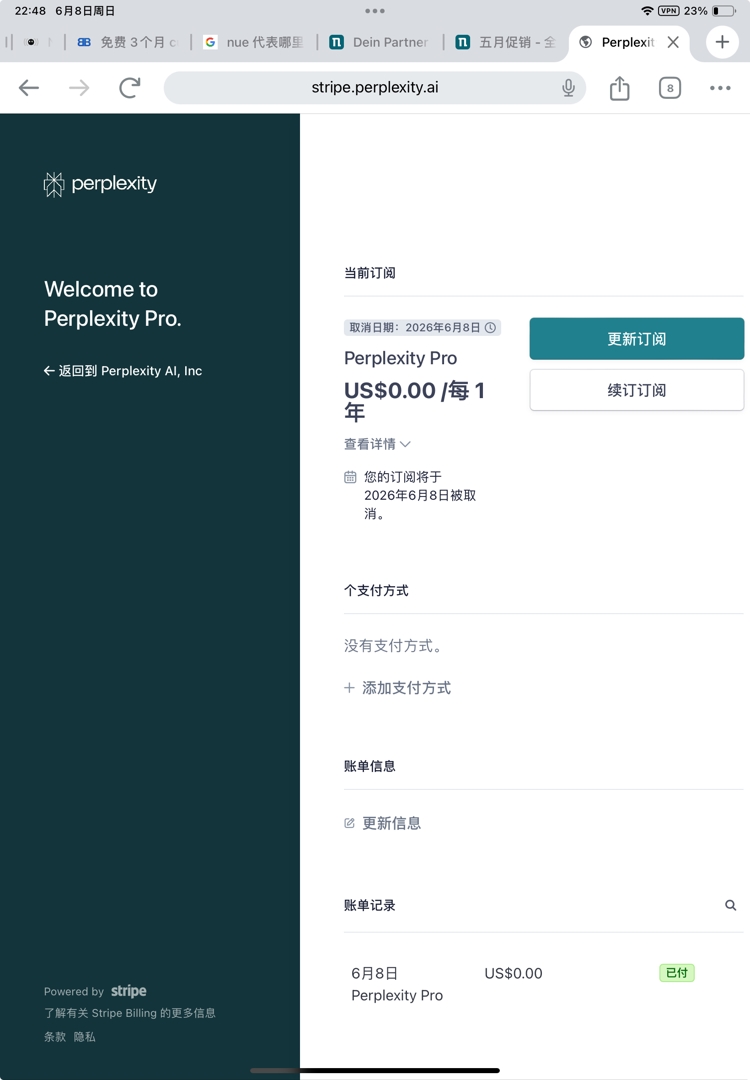Viewport: 750px width, 1080px height.
Task: Tap the browser forward arrow
Action: click(x=79, y=87)
